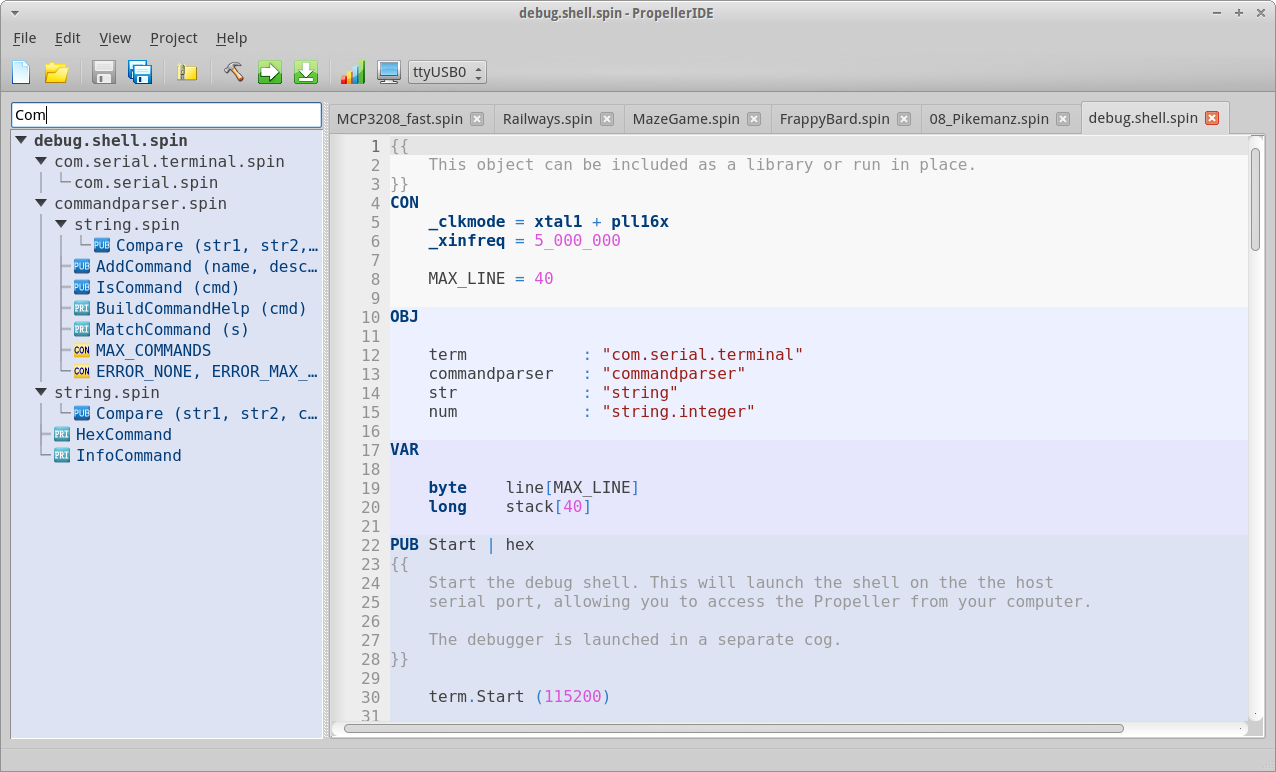Image resolution: width=1276 pixels, height=772 pixels.
Task: Click the green download Write icon
Action: [x=306, y=72]
